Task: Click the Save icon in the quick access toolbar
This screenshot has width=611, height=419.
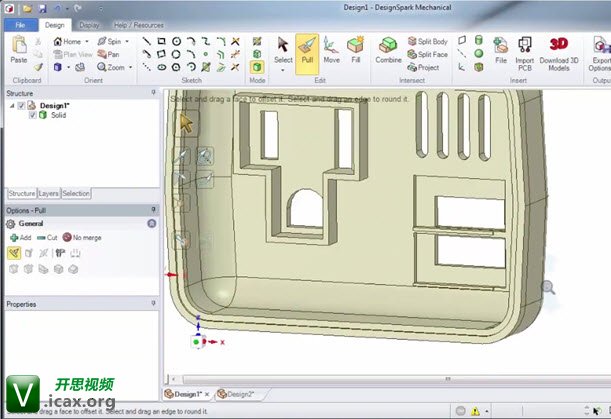Action: (42, 9)
